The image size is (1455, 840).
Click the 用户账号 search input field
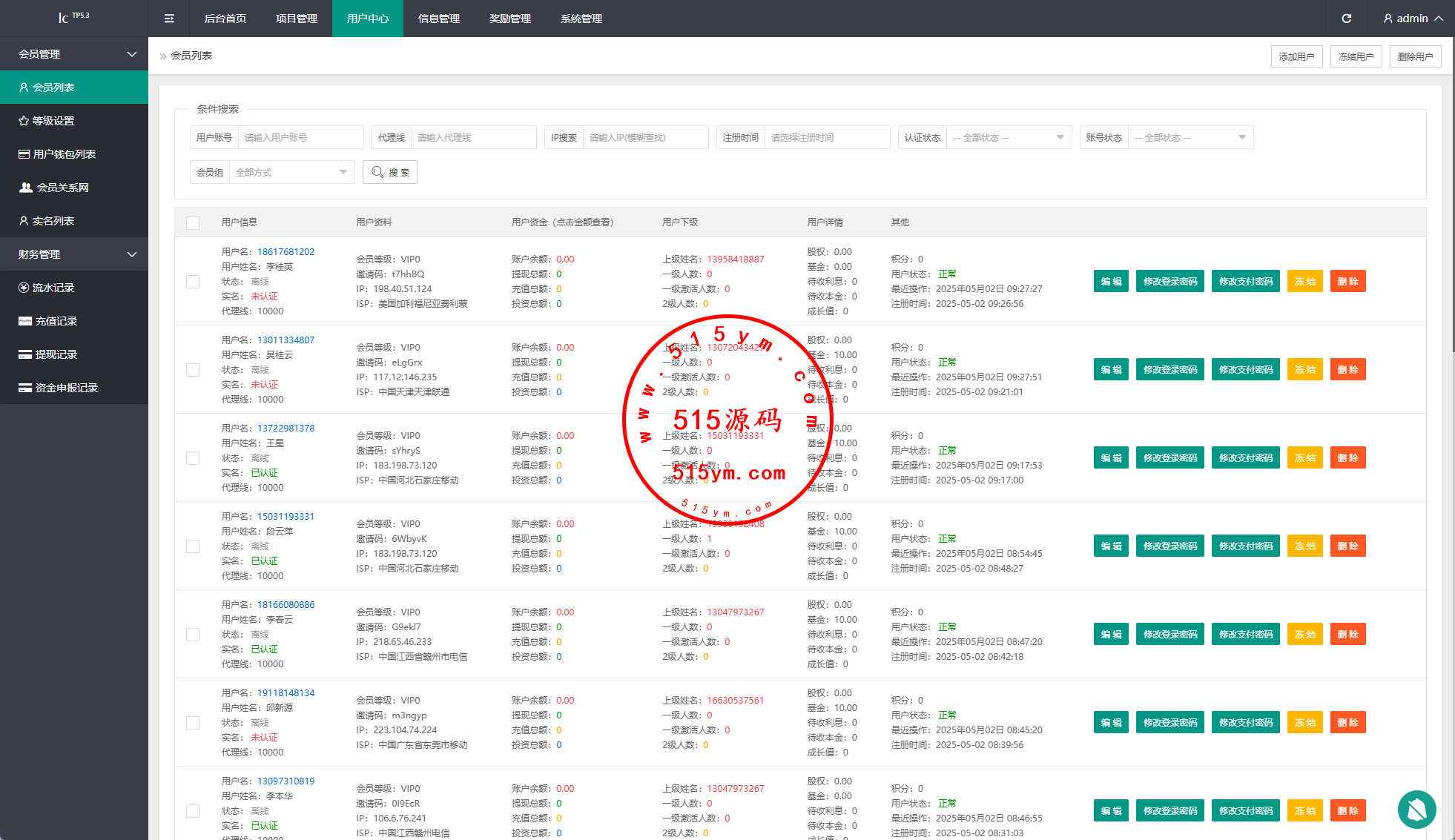(x=300, y=138)
